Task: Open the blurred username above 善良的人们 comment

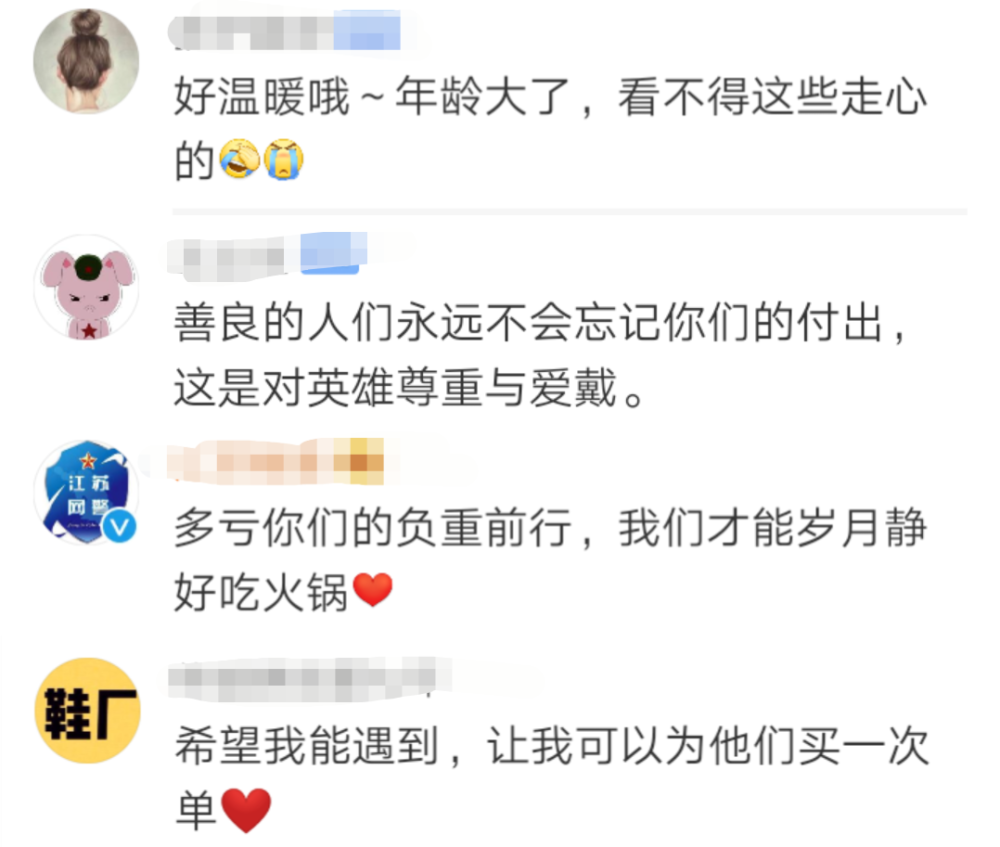Action: 233,258
